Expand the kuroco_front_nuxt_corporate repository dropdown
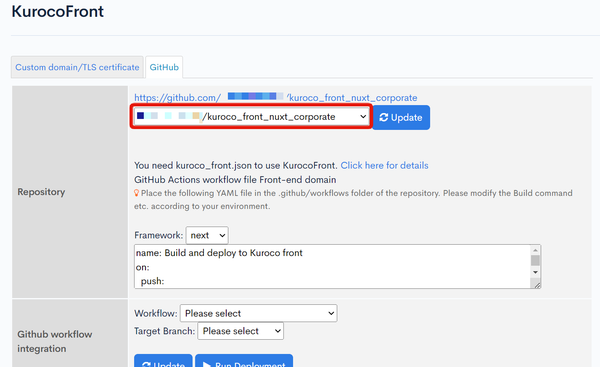This screenshot has width=600, height=367. 251,116
